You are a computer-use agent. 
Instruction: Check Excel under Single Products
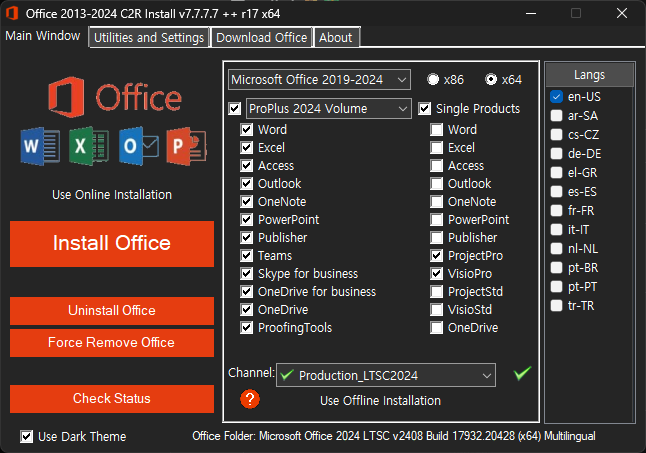click(x=436, y=147)
